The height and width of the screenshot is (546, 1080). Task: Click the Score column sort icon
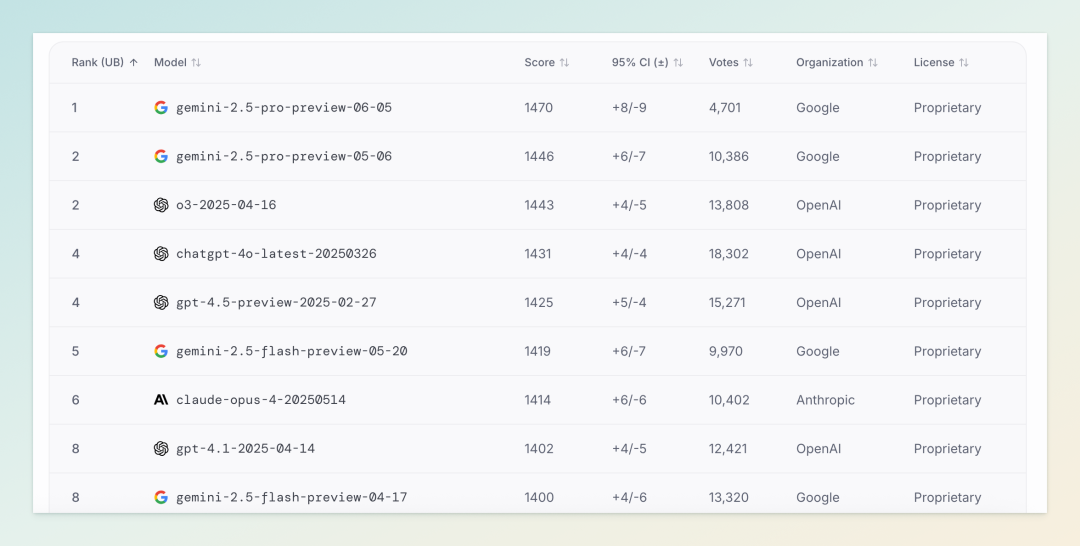point(564,63)
